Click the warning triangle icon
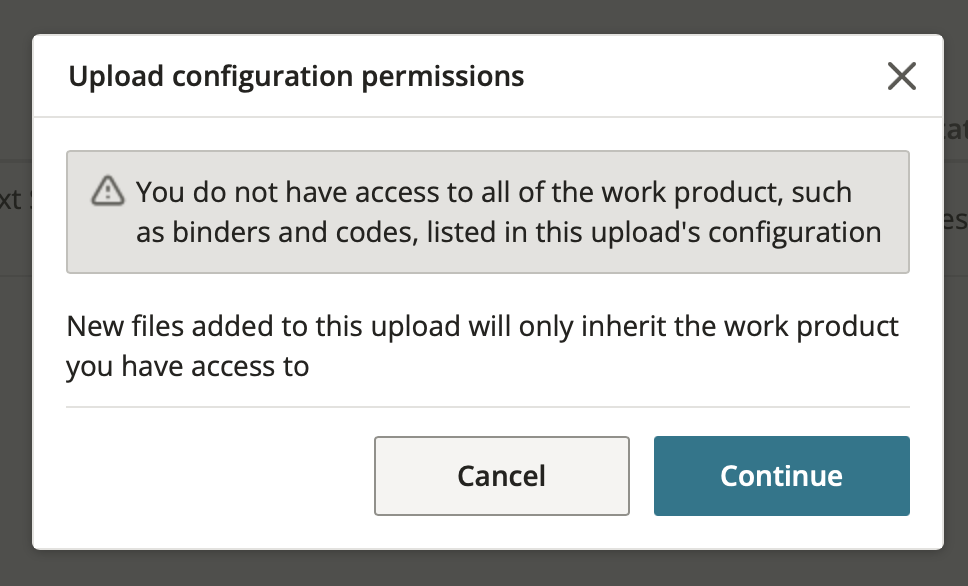 pyautogui.click(x=108, y=190)
